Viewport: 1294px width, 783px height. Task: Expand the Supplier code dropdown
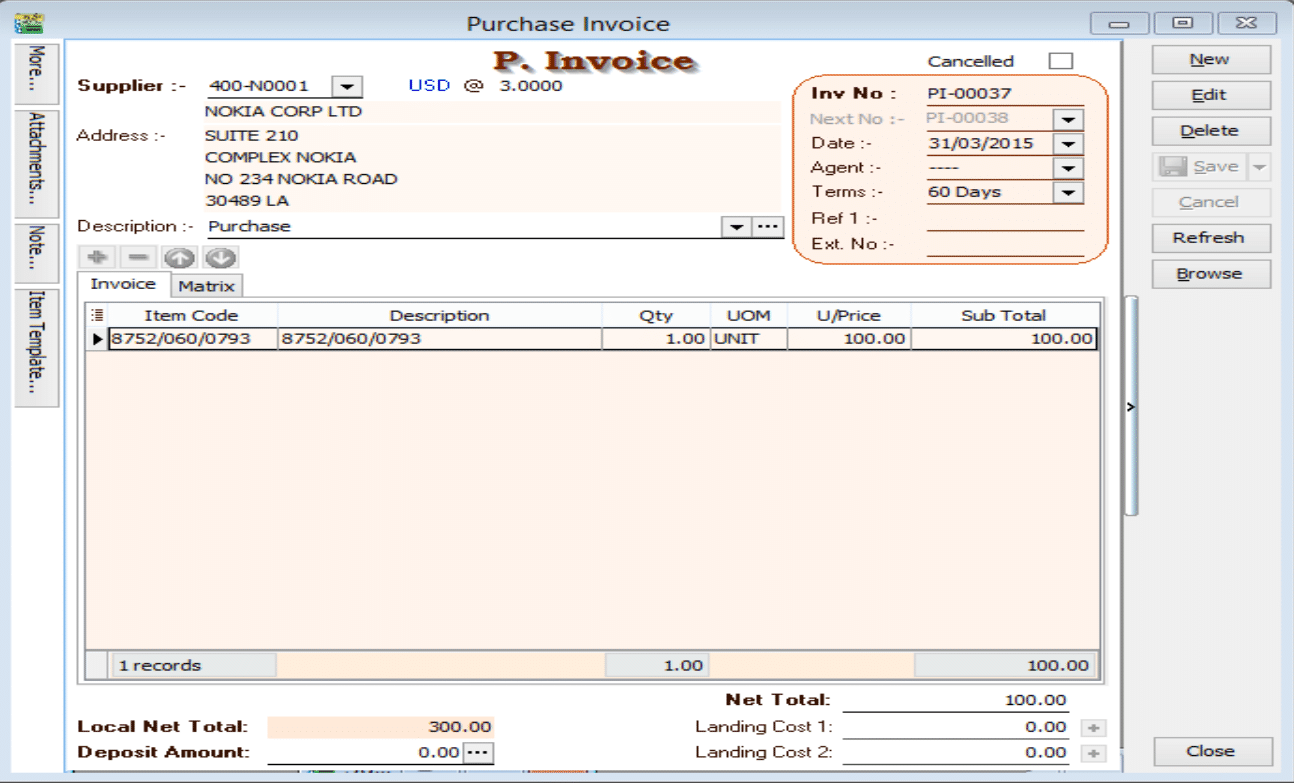pyautogui.click(x=347, y=87)
